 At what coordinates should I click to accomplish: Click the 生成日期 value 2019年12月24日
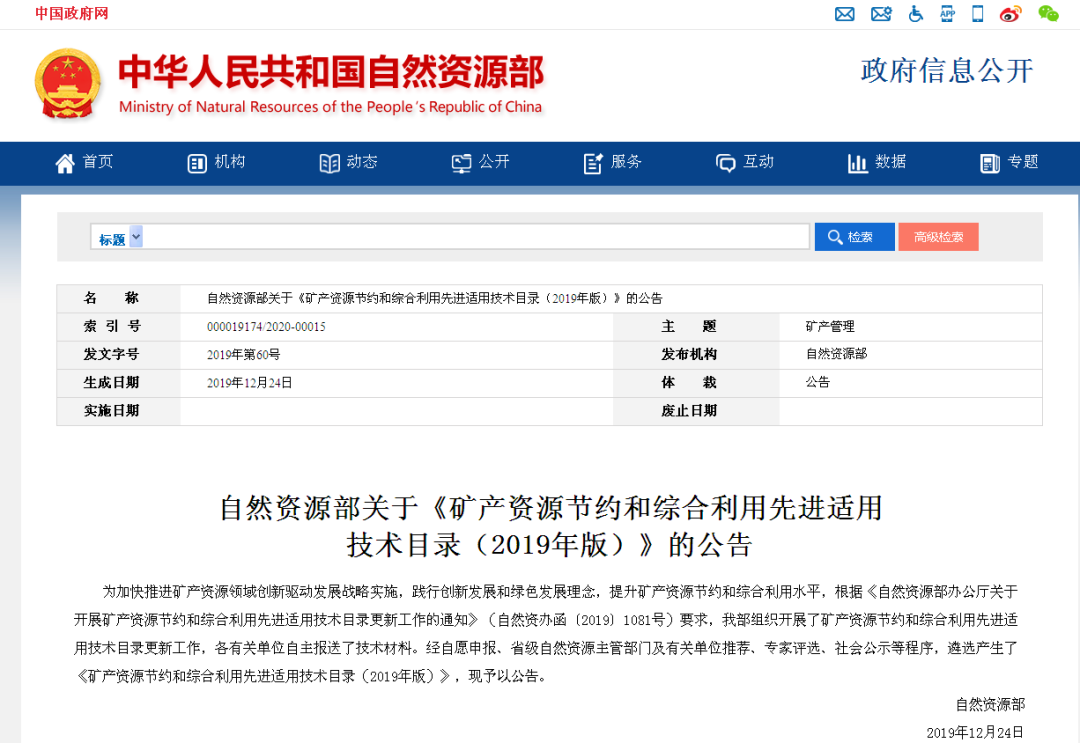tap(249, 383)
